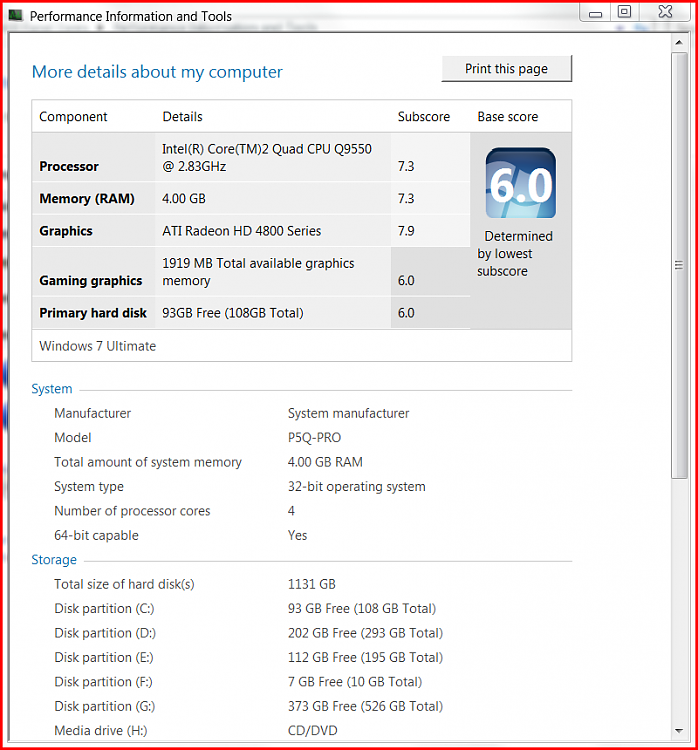
Task: Click the 64-bit capable label
Action: point(96,535)
